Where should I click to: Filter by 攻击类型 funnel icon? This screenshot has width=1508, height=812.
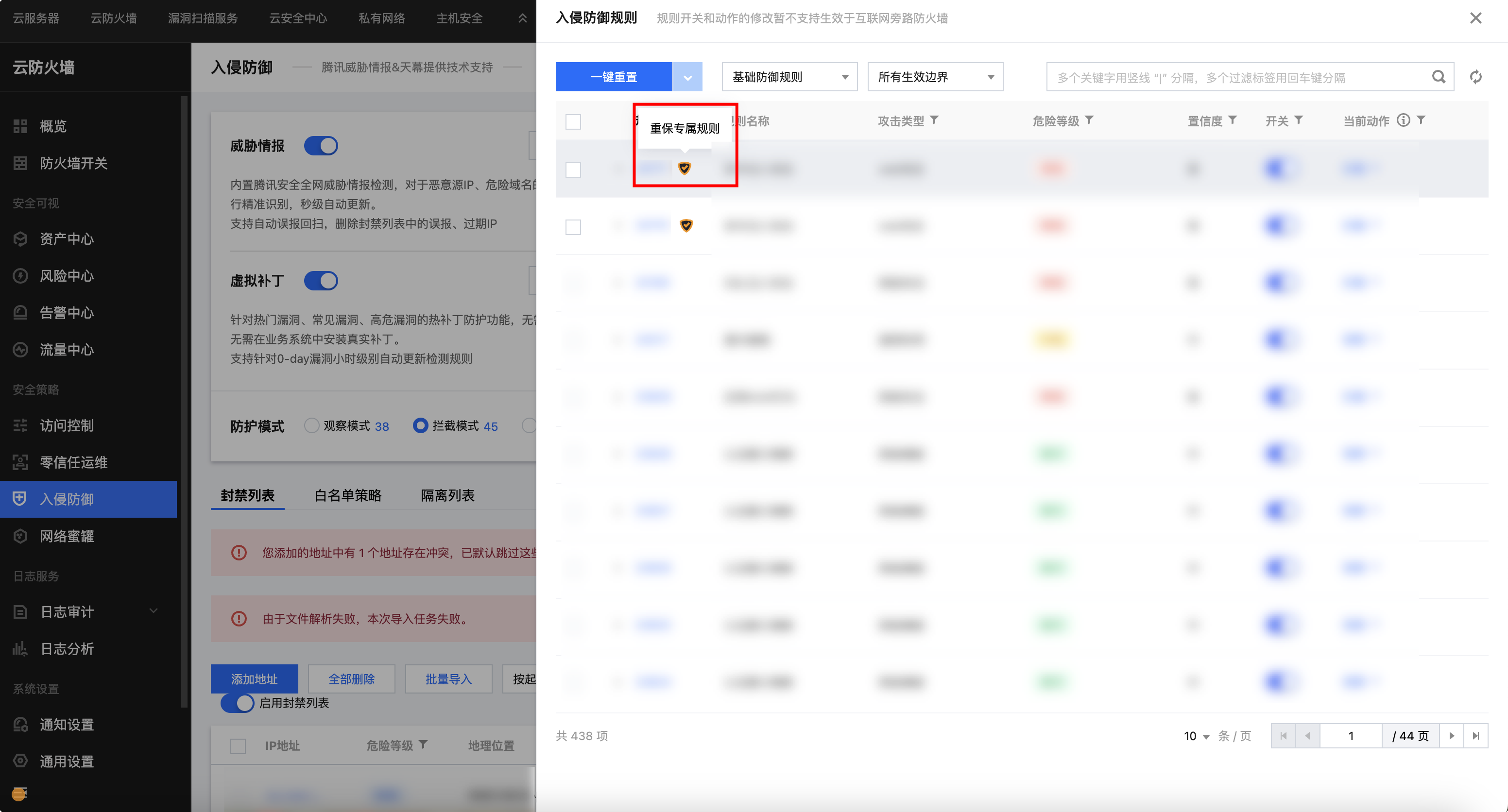pos(934,120)
